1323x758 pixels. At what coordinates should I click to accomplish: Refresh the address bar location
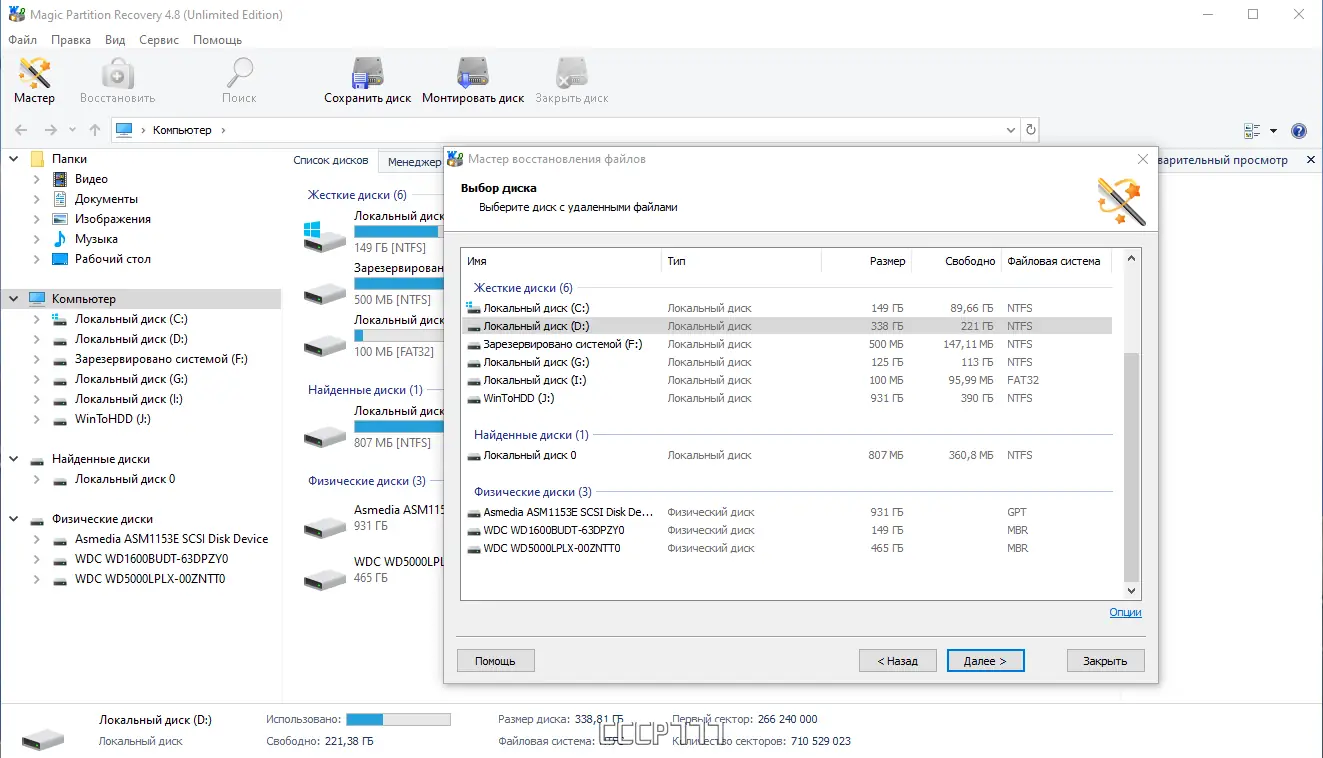[x=1031, y=130]
